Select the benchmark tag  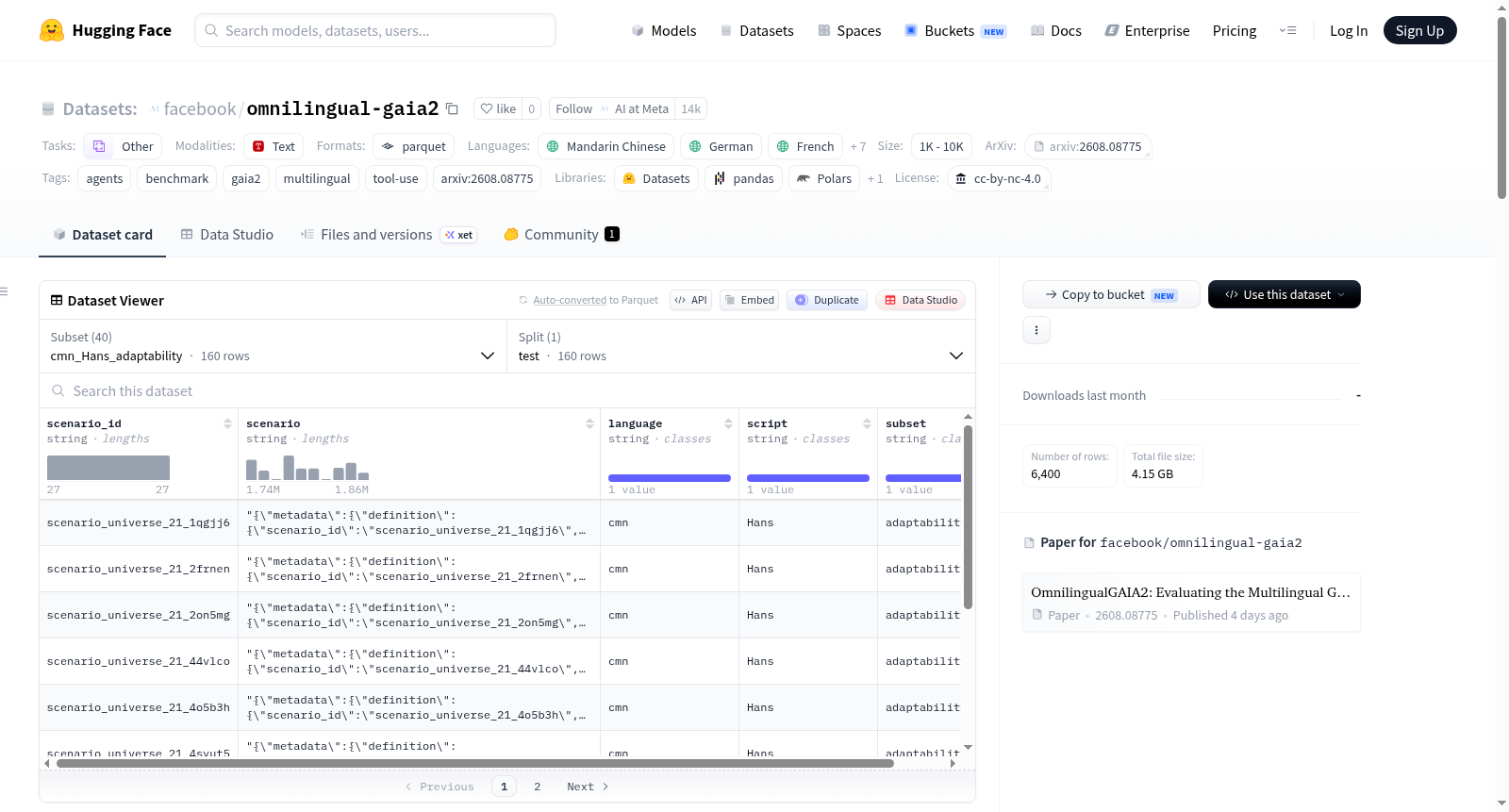coord(177,178)
